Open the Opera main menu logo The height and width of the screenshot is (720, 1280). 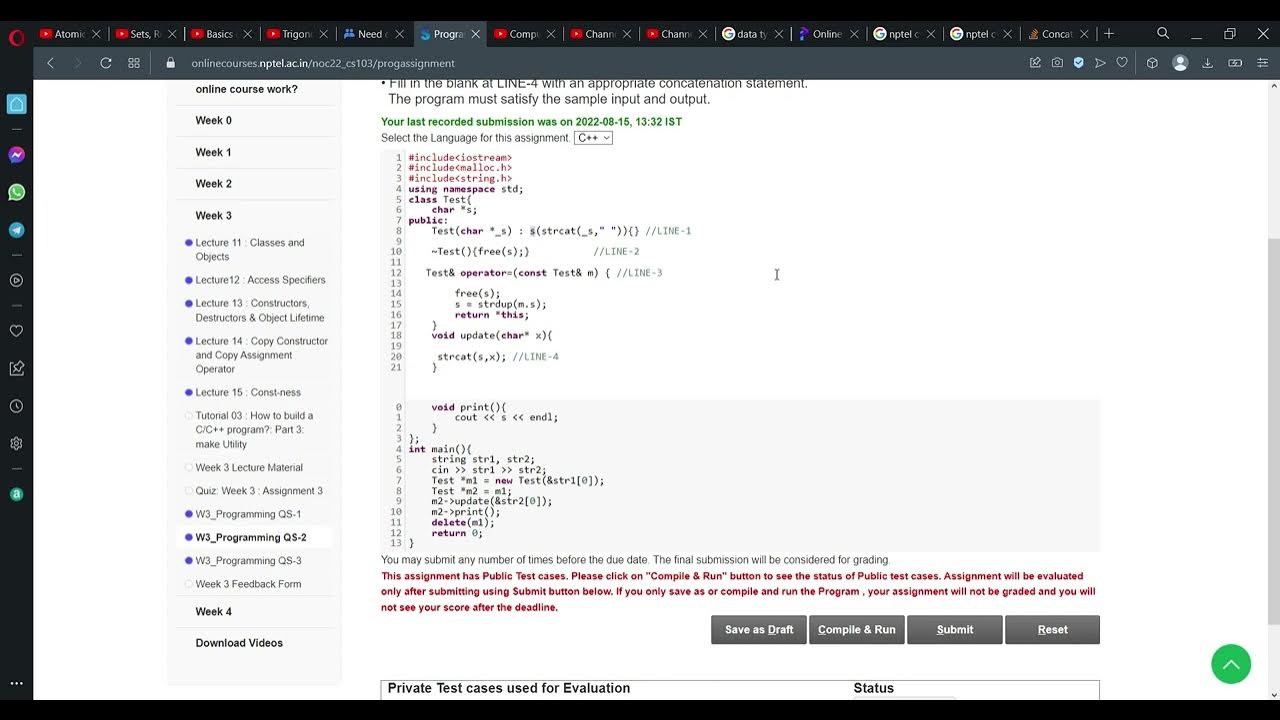coord(16,38)
